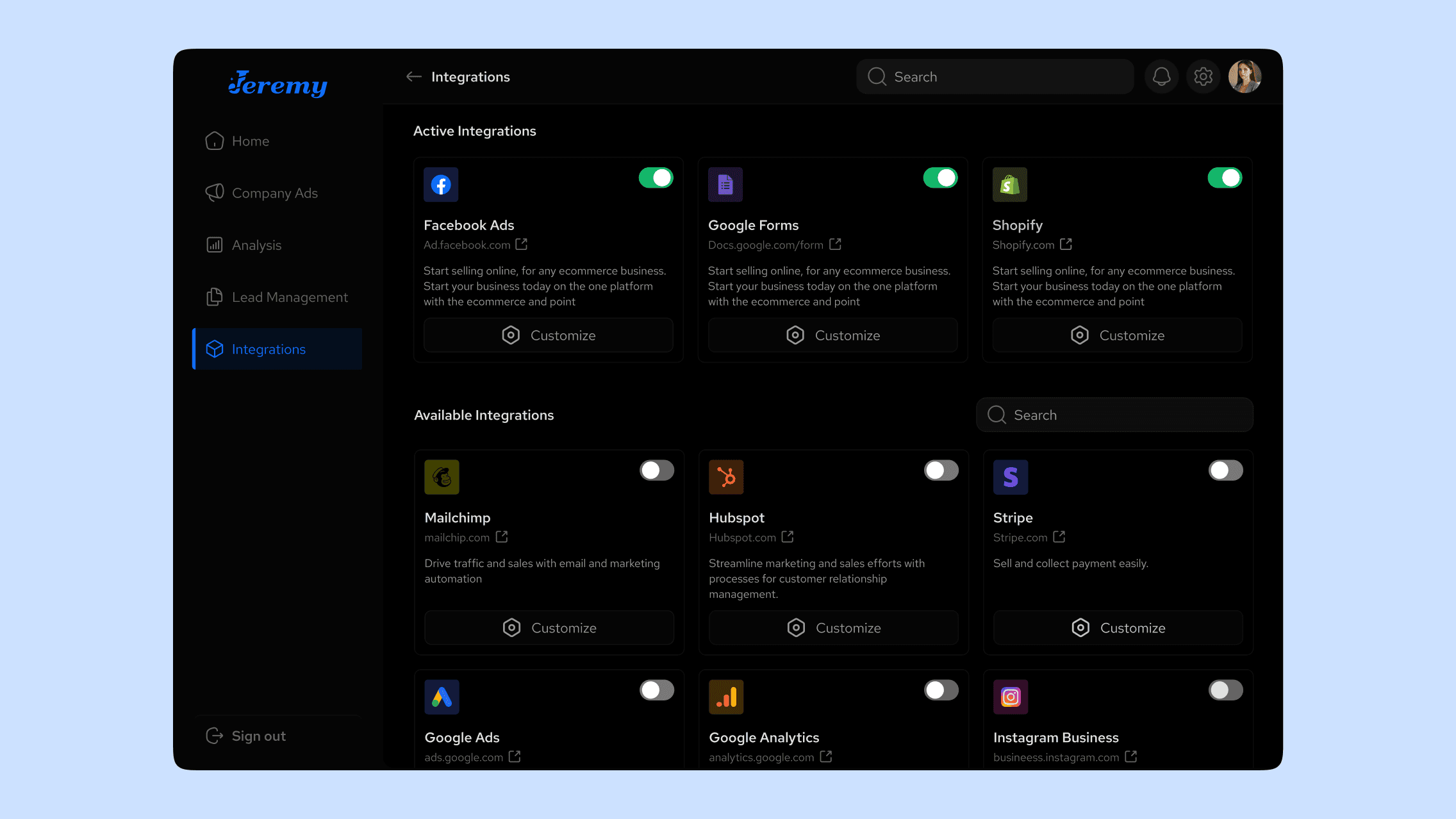The height and width of the screenshot is (819, 1456).
Task: Click the Mailchimp logo icon
Action: coord(442,477)
